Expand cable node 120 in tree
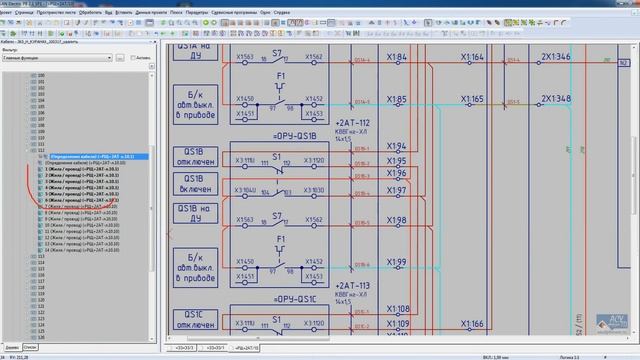This screenshot has width=640, height=360. coord(28,300)
